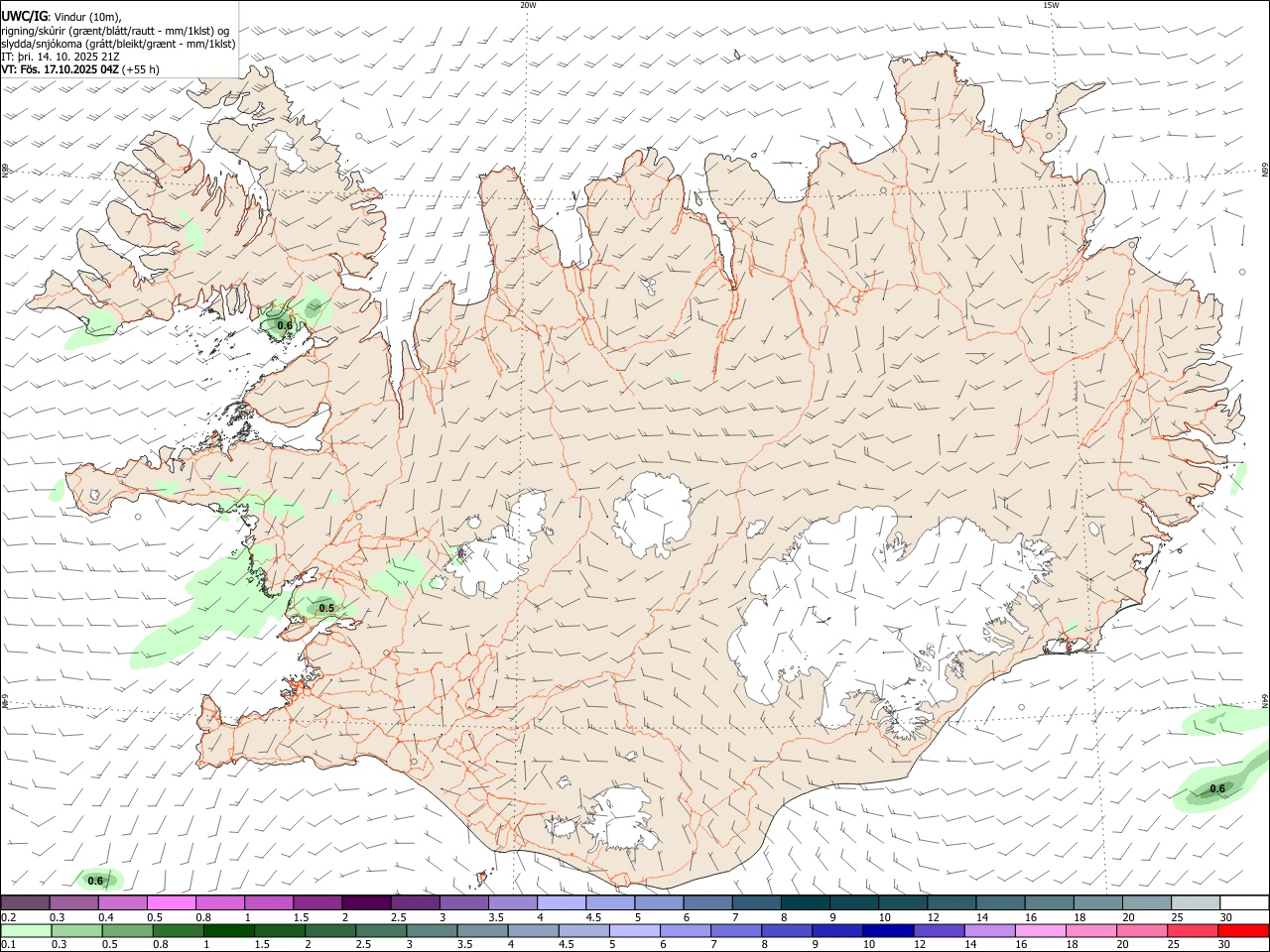The height and width of the screenshot is (952, 1270).
Task: Click the '15W' longitude label at top
Action: (1051, 5)
